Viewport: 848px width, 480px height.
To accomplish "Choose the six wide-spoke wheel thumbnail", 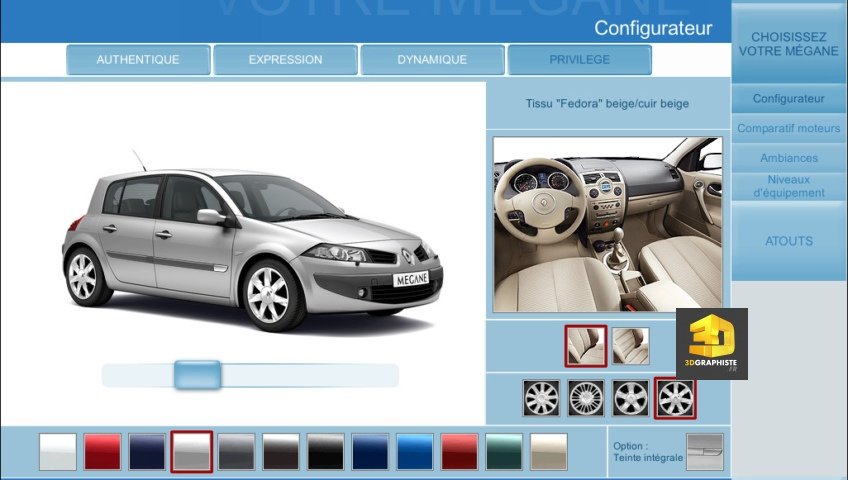I will [x=631, y=398].
